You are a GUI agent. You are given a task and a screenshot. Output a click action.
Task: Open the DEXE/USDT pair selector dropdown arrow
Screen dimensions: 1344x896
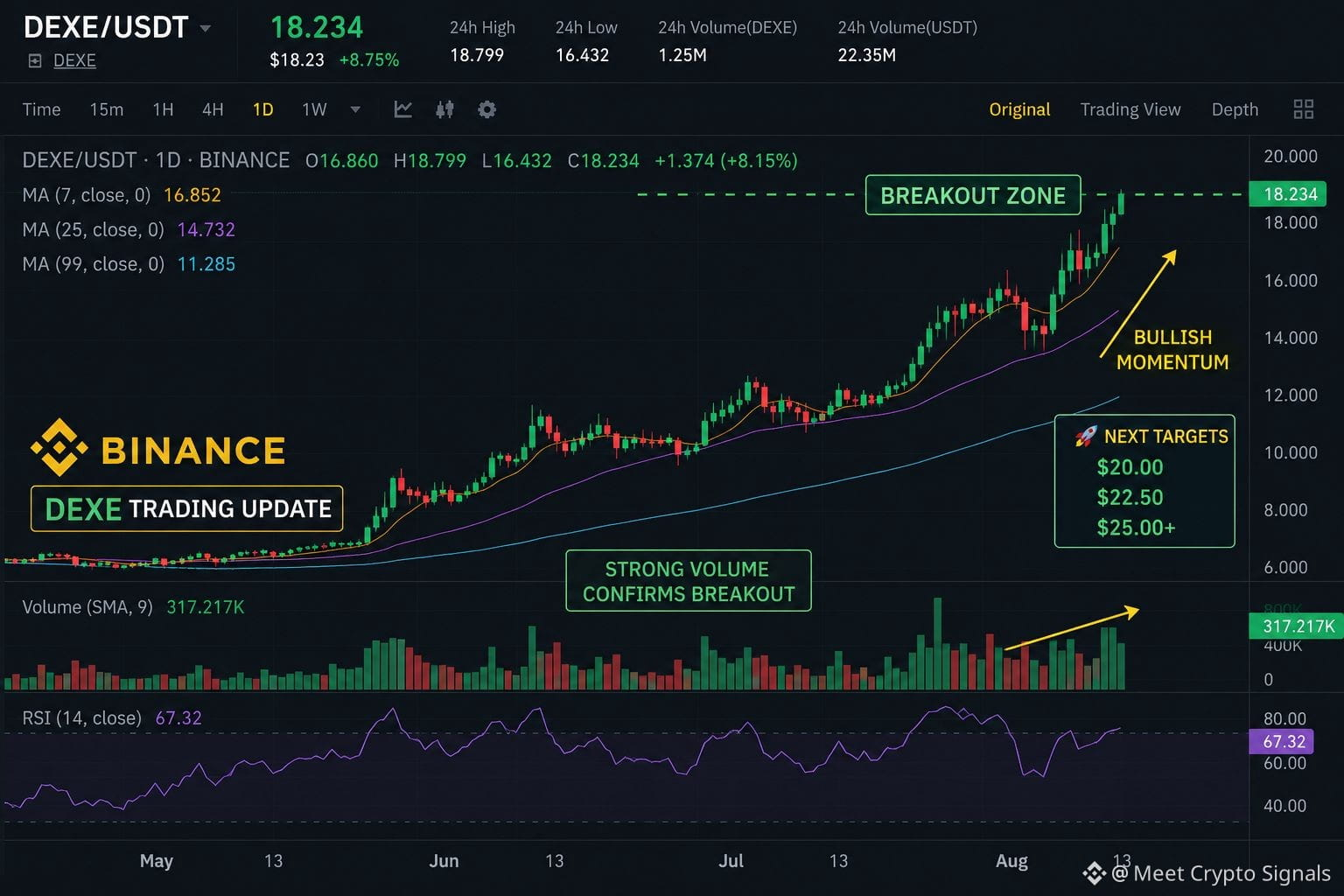tap(206, 28)
